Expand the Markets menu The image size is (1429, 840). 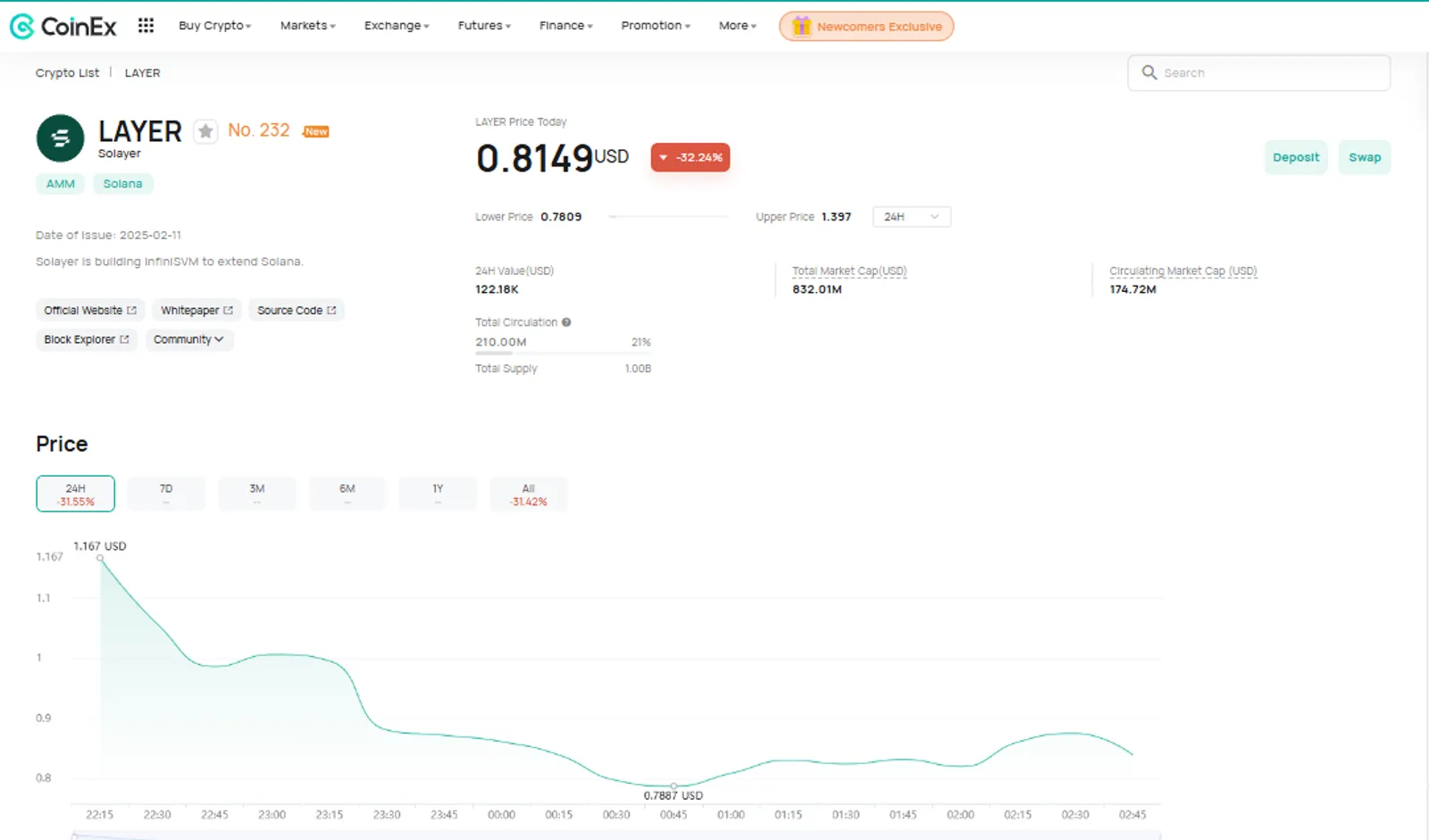click(x=308, y=26)
